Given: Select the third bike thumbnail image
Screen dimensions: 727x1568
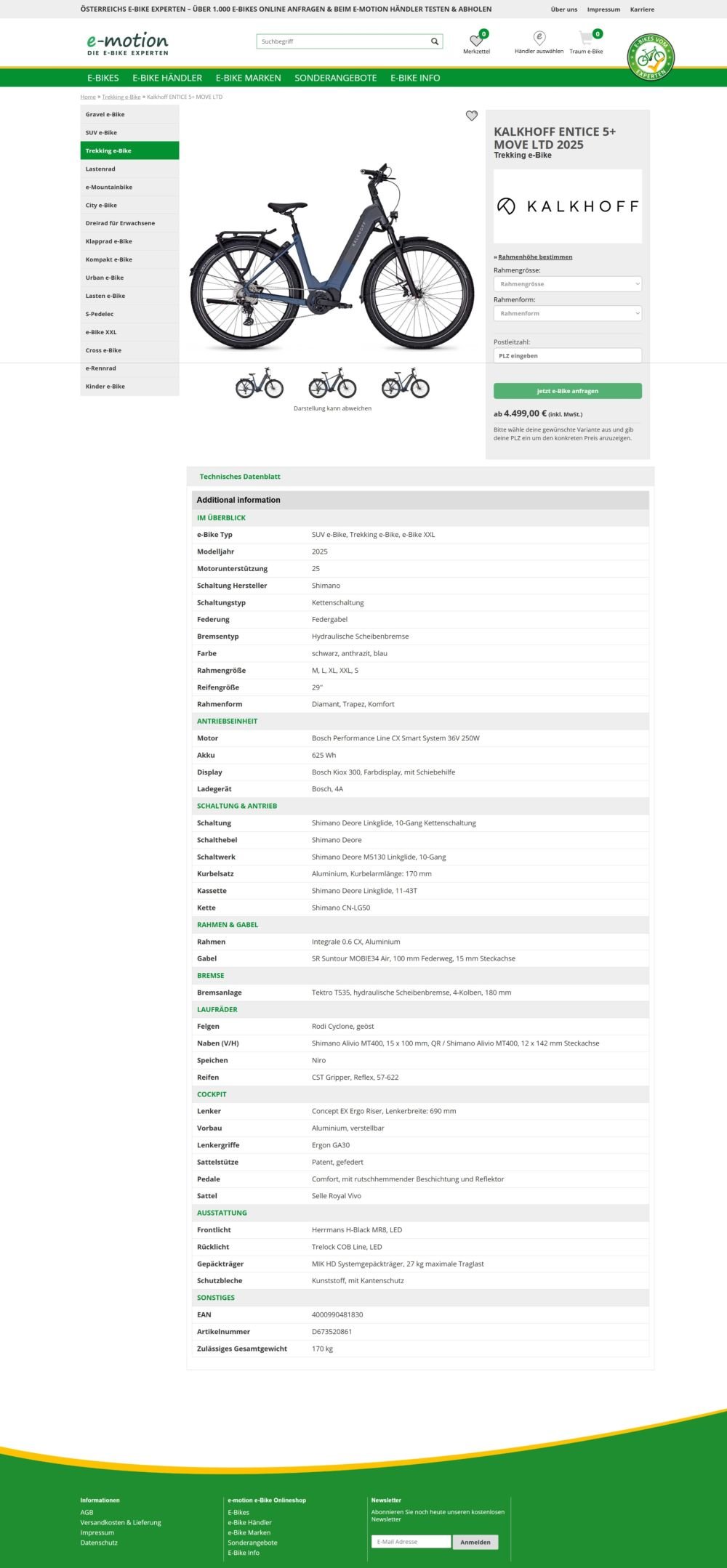Looking at the screenshot, I should click(x=406, y=383).
